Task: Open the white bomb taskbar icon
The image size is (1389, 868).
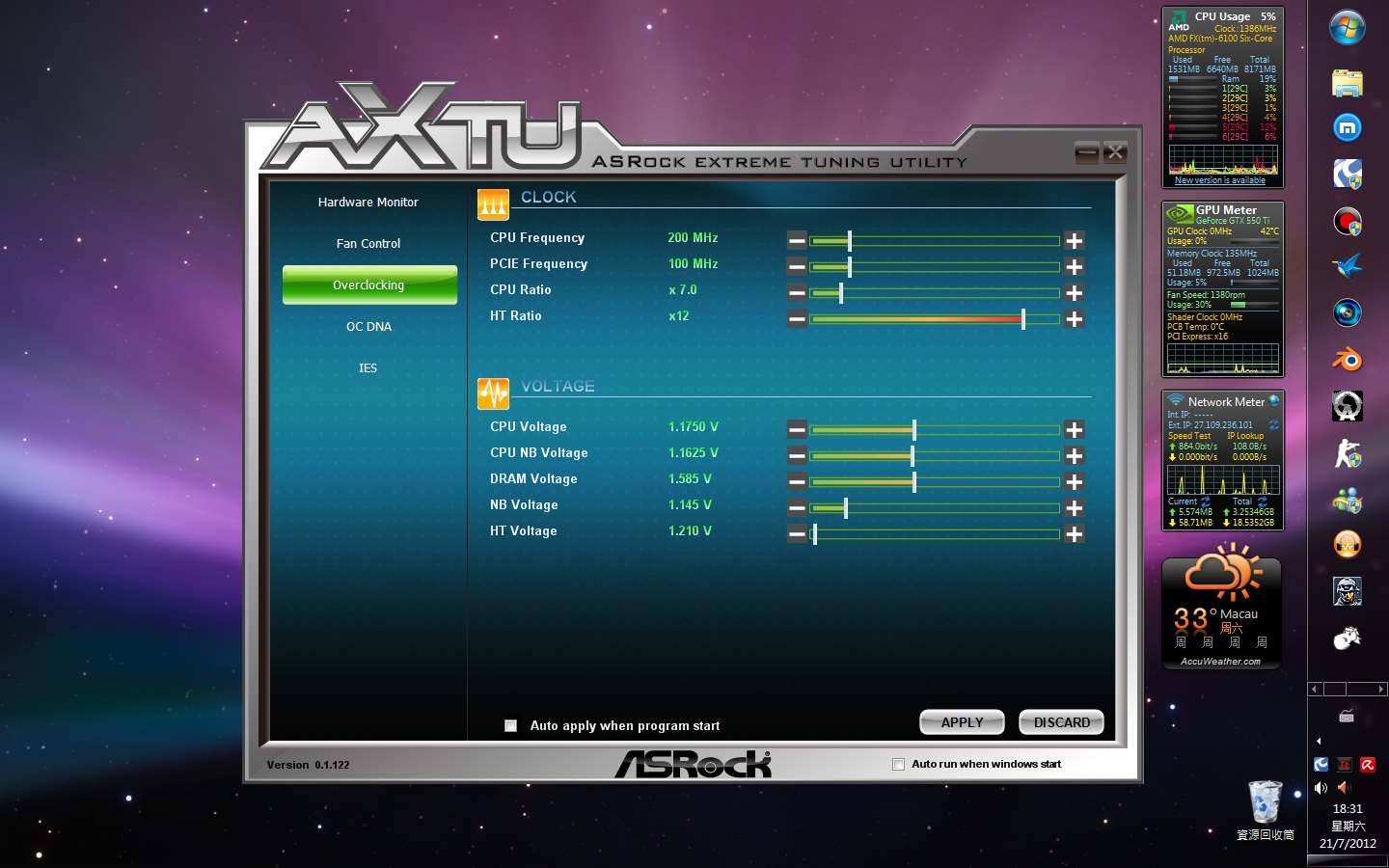Action: (1348, 638)
